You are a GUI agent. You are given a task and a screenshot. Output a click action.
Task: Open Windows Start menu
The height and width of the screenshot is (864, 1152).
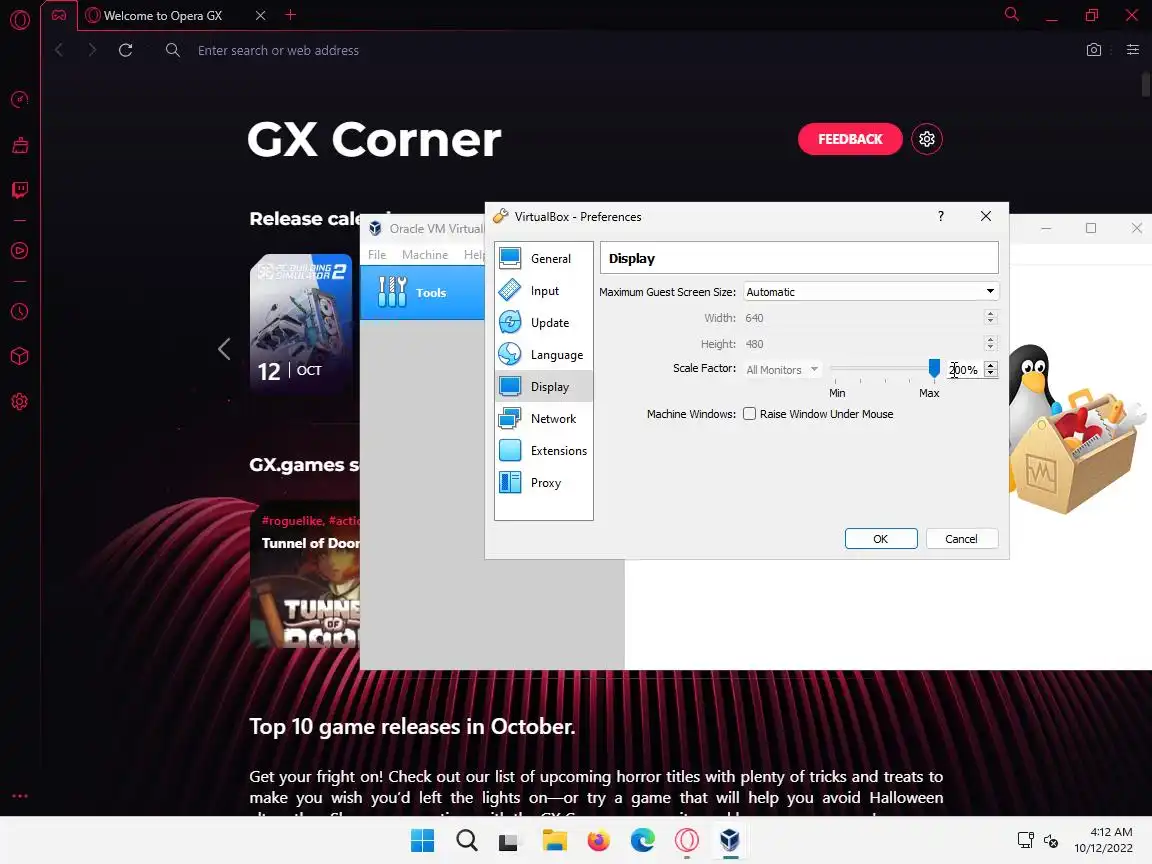(x=422, y=840)
